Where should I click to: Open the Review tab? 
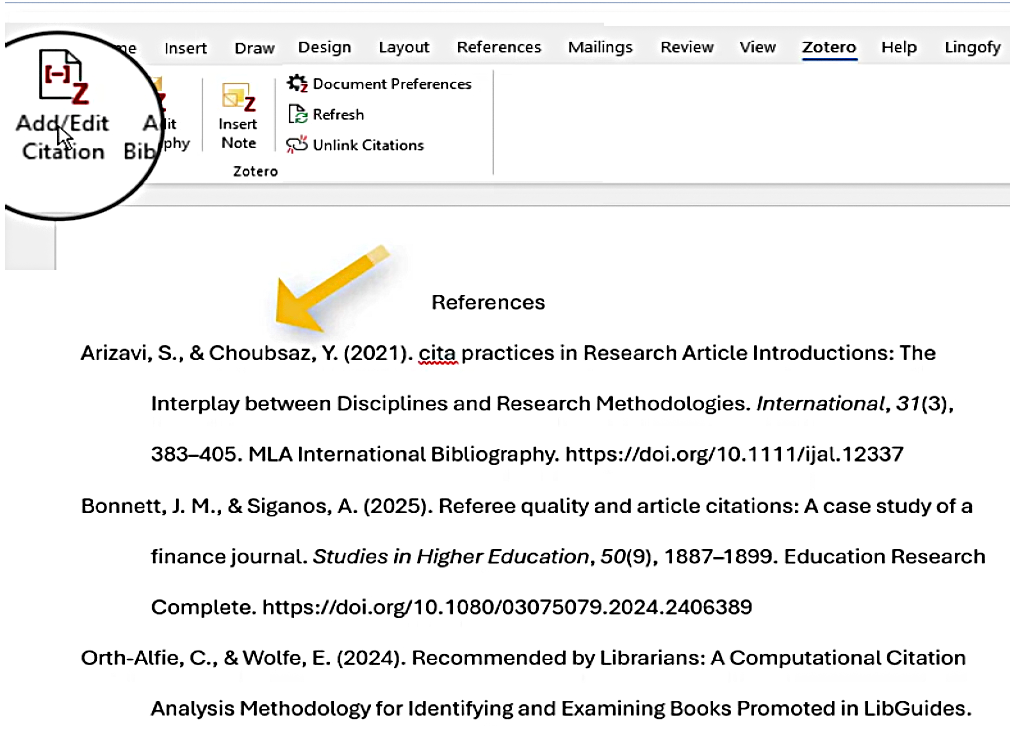point(687,47)
